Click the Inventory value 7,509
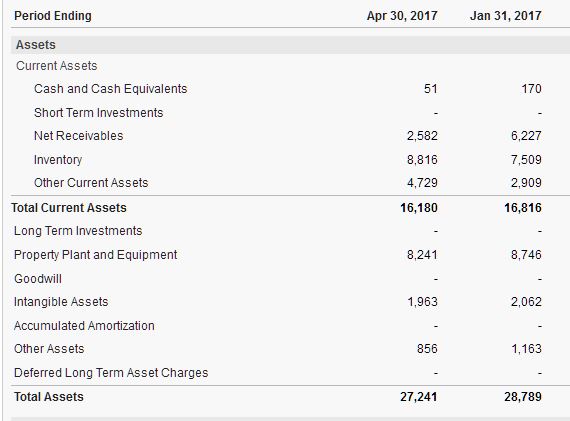Screen dimensions: 570x421 point(526,160)
